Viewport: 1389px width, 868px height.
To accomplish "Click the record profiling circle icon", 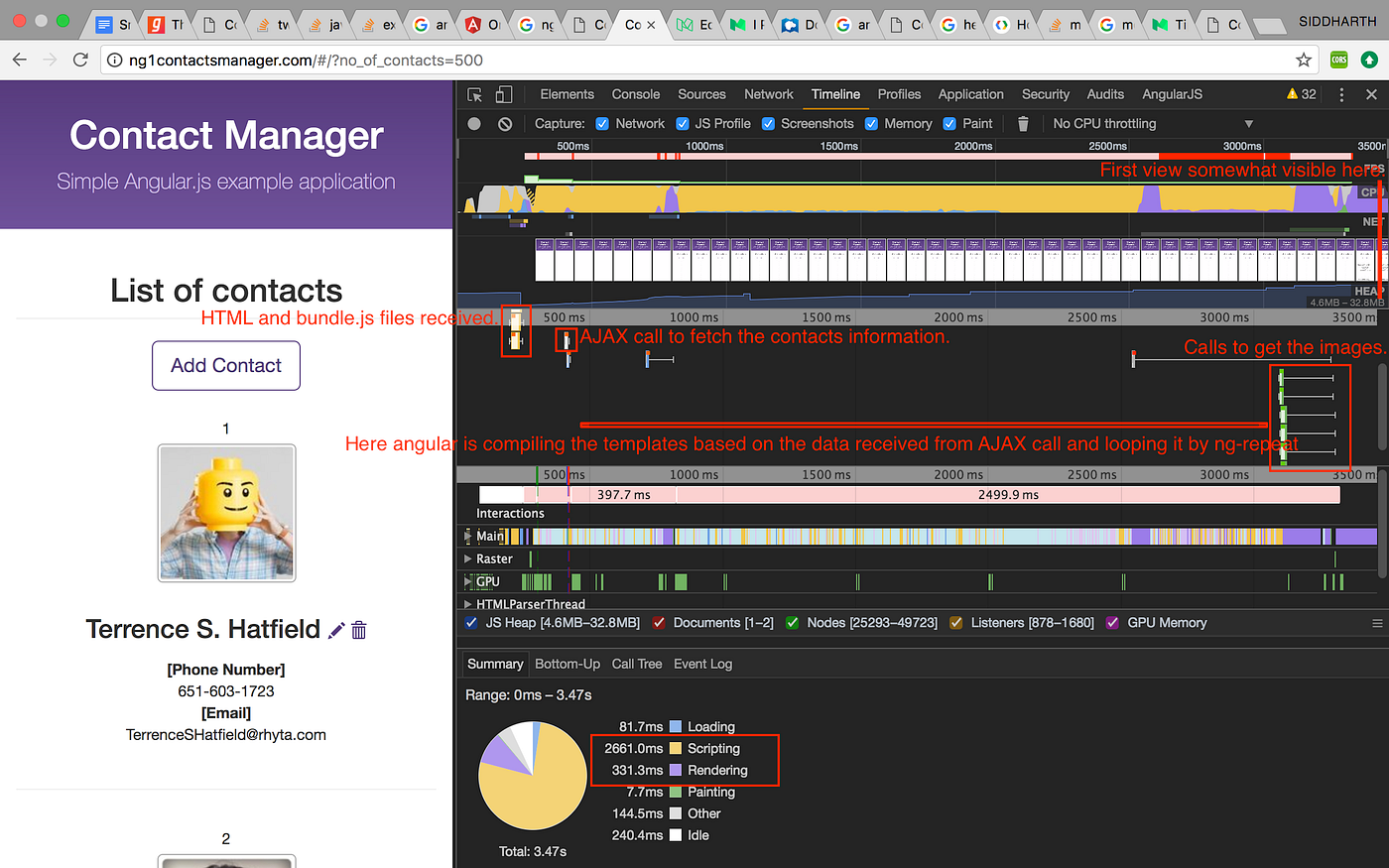I will click(x=473, y=123).
